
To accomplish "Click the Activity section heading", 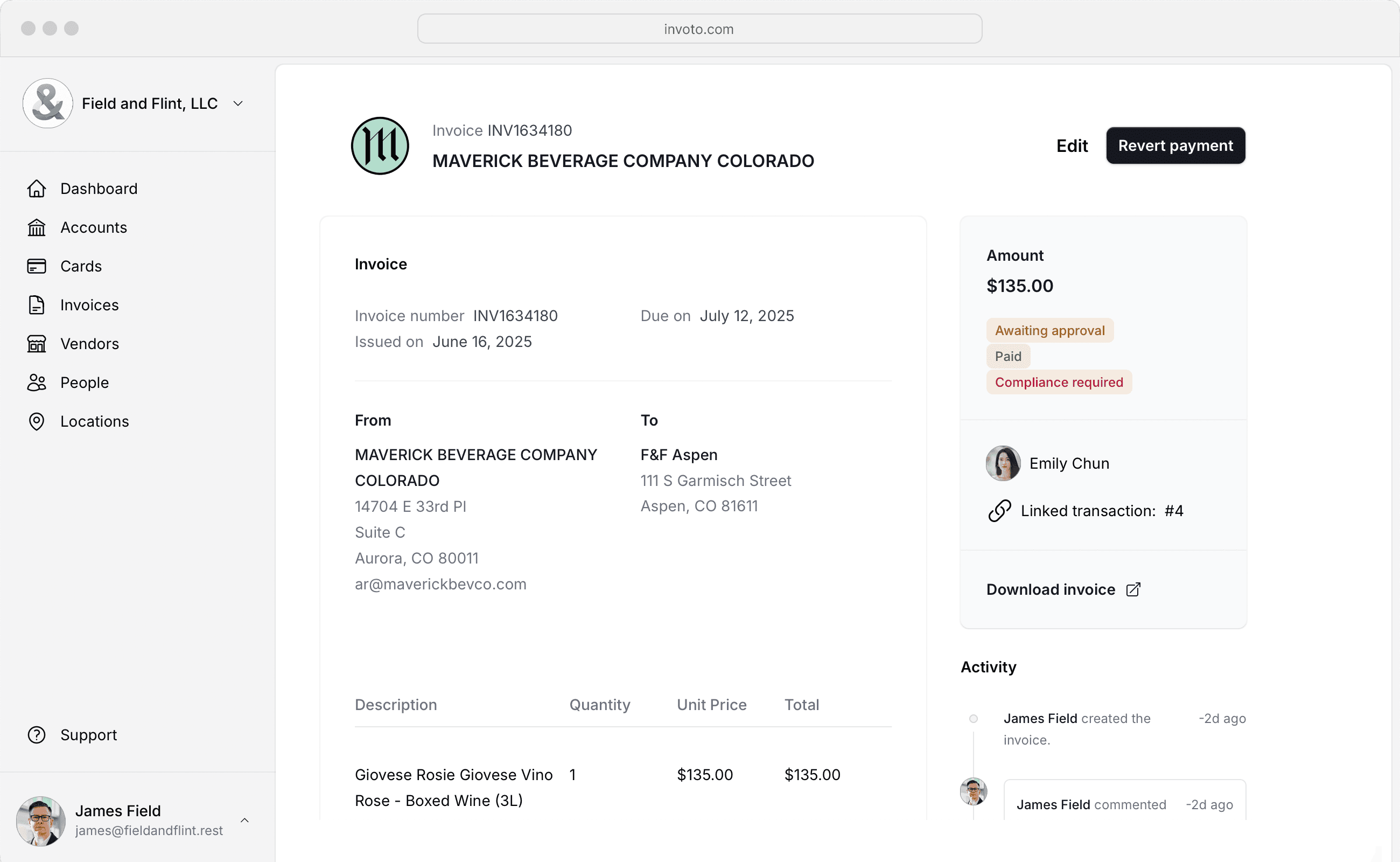I will click(989, 667).
